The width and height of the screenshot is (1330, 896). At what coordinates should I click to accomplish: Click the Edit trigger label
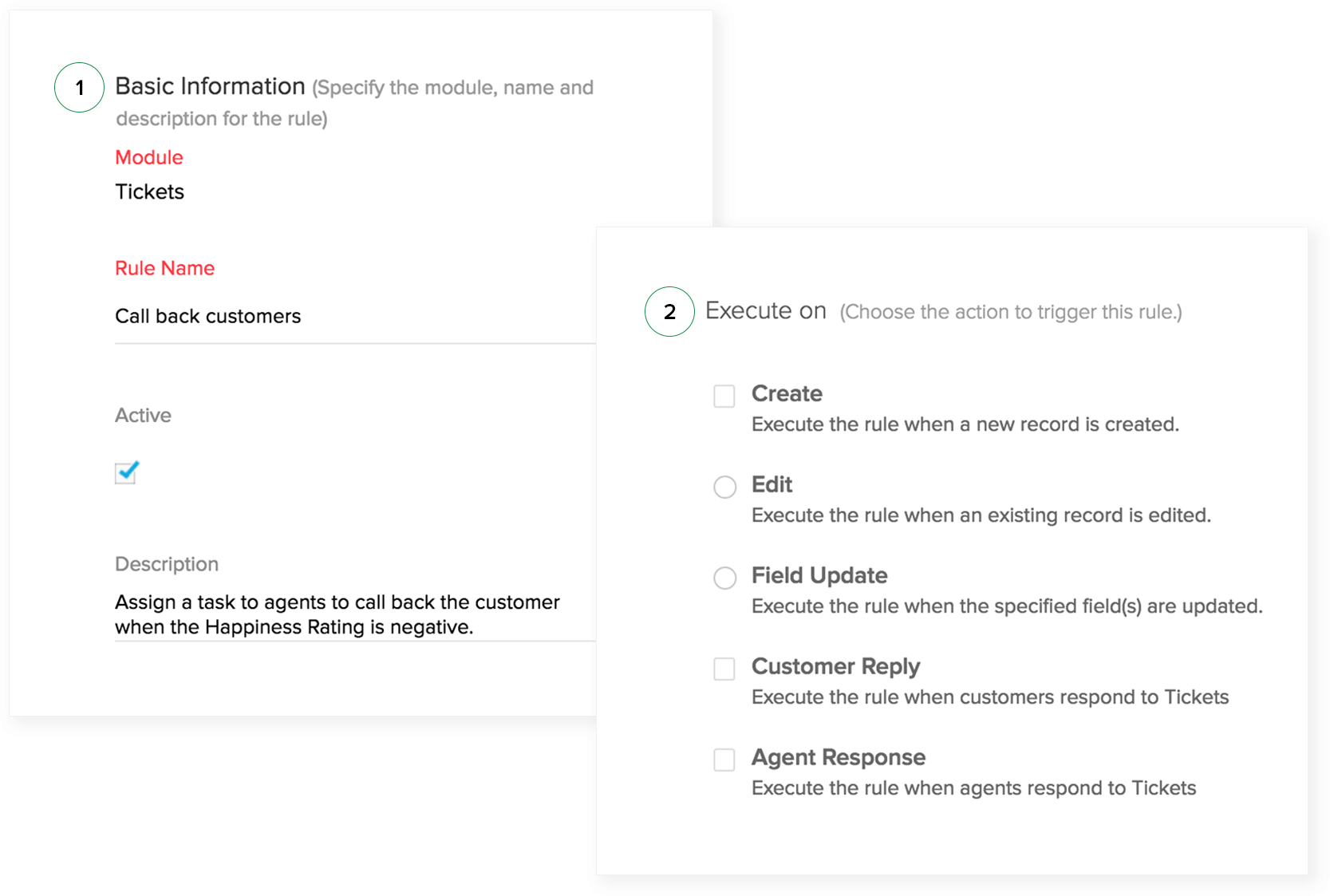pos(771,485)
